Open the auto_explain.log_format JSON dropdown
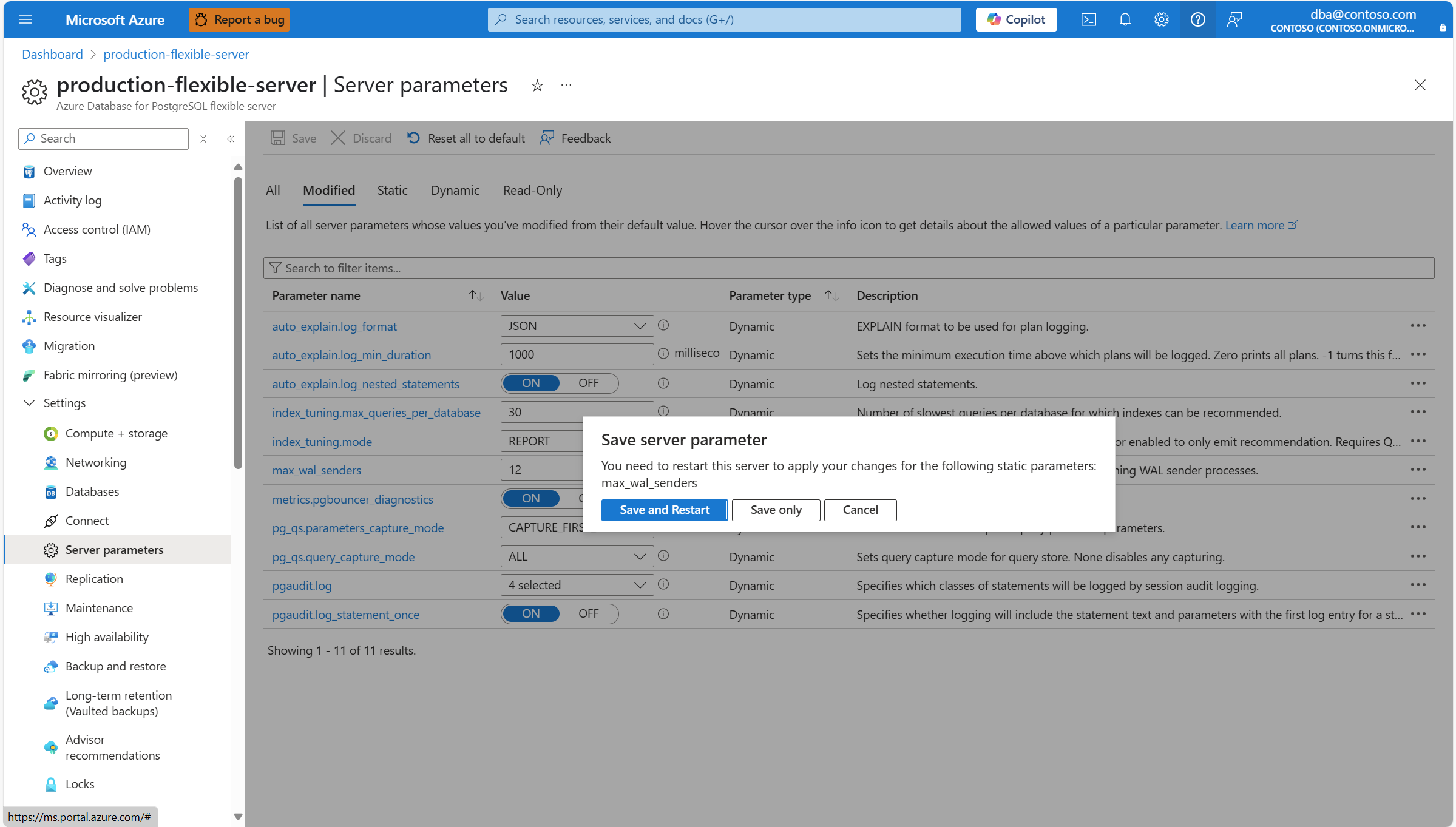Viewport: 1456px width, 827px height. (577, 326)
